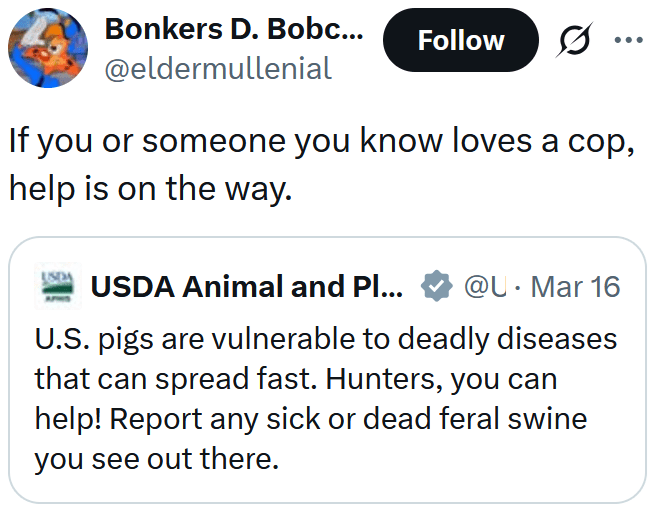Screen dimensions: 659x518
Task: Open USDA Animal and Pl... profile name
Action: [246, 287]
